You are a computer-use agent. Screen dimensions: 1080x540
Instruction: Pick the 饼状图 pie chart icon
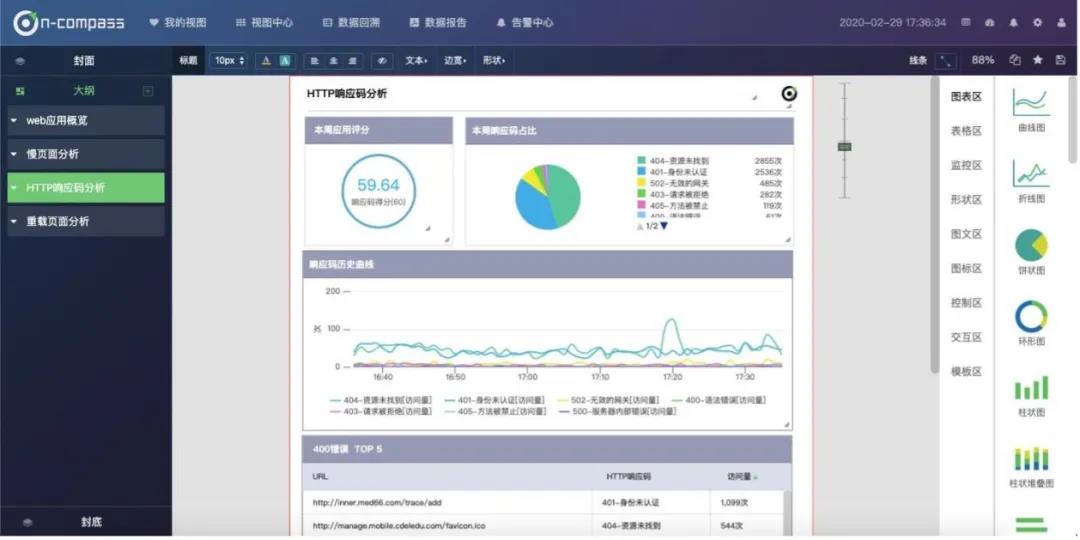1031,245
